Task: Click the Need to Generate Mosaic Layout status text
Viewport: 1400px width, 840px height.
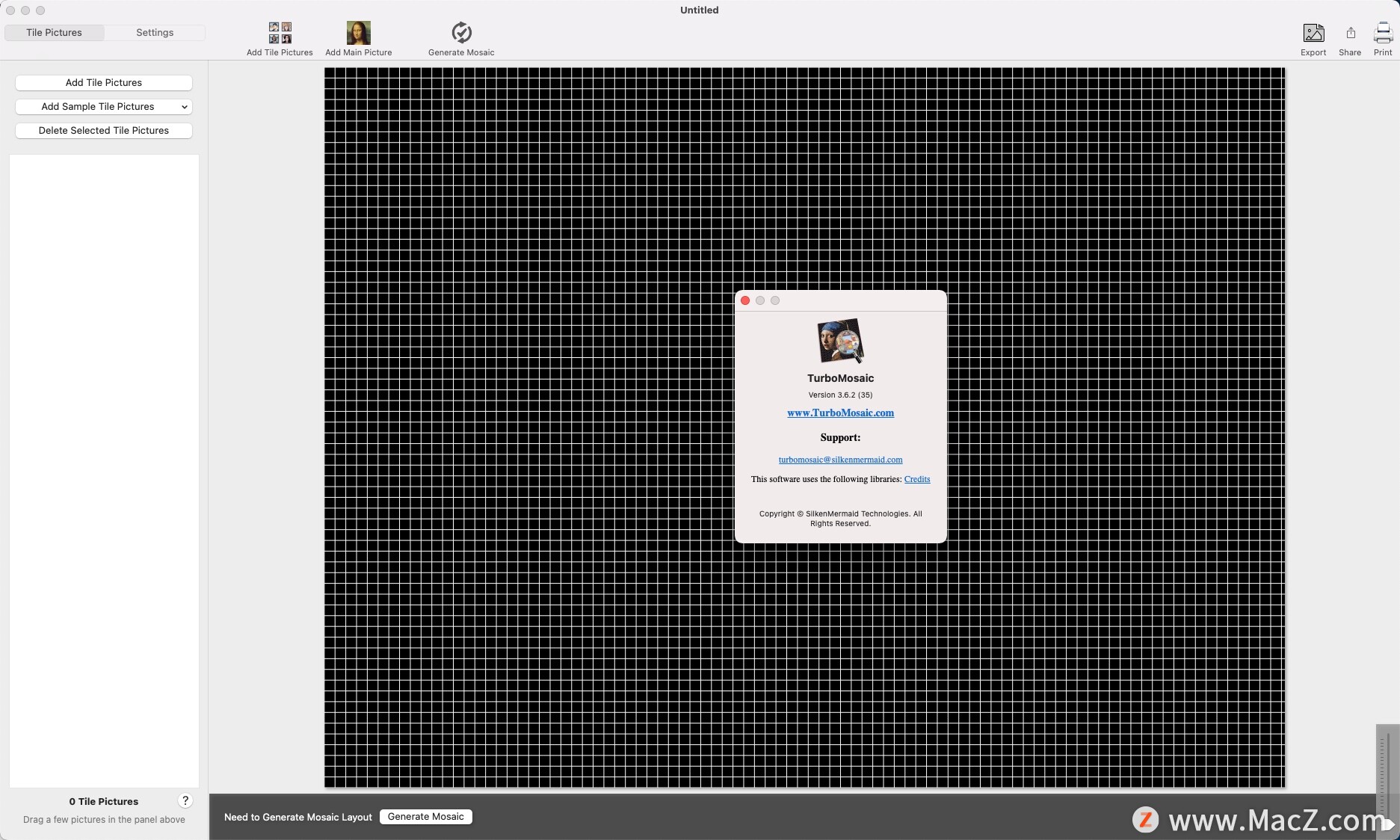Action: pos(298,817)
